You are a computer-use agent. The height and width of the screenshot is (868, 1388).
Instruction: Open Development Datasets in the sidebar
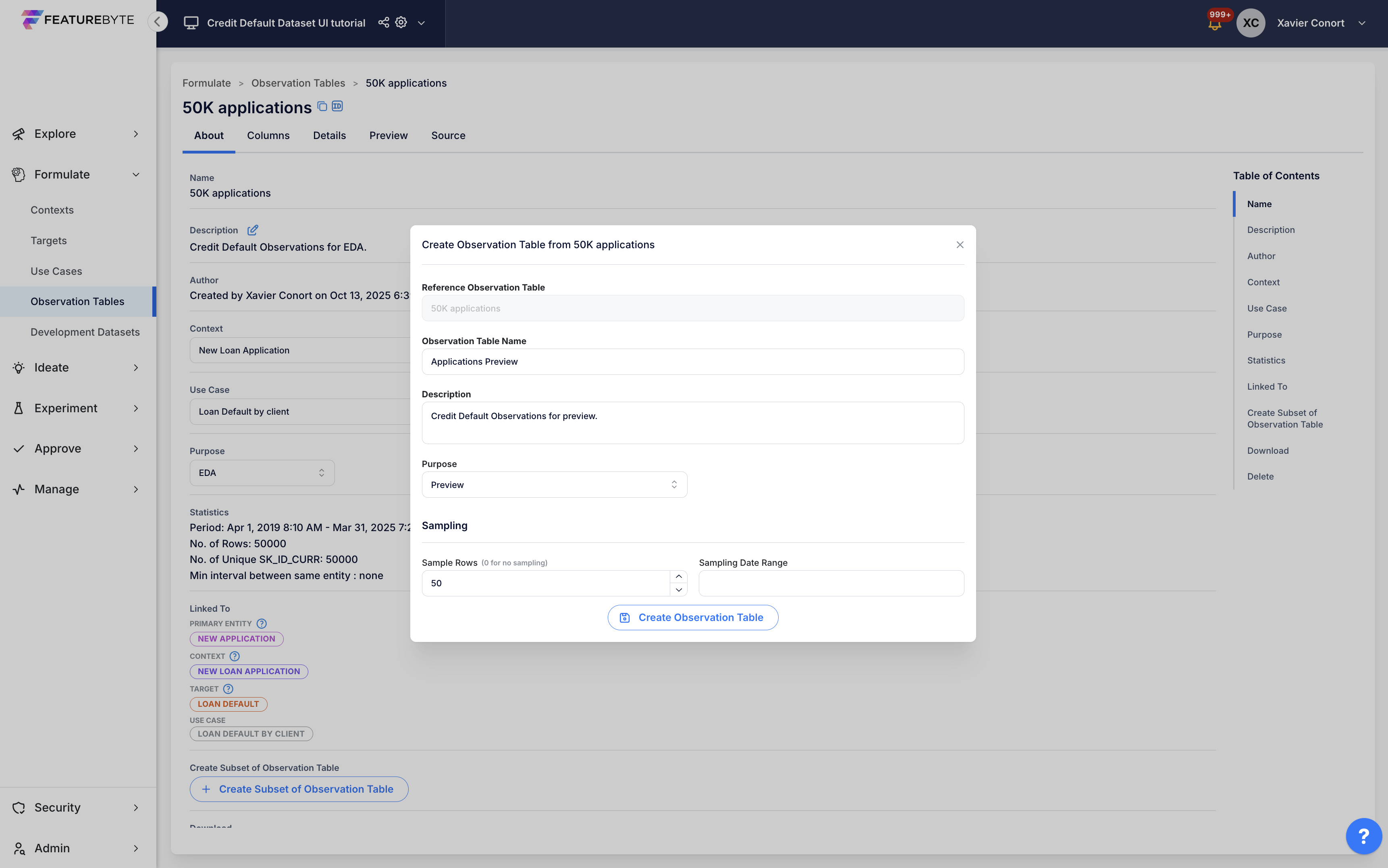pos(85,332)
